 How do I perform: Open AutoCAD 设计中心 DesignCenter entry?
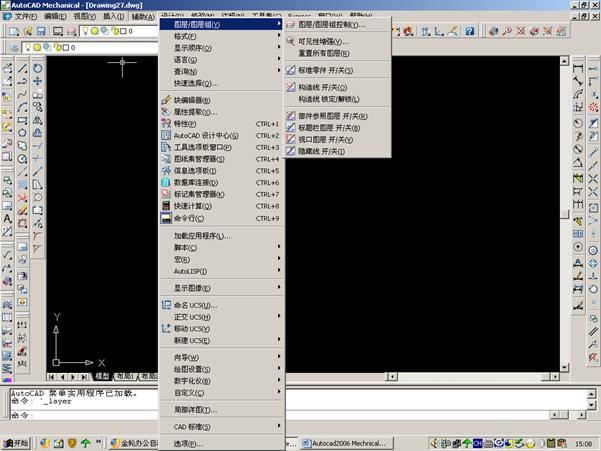[222, 136]
